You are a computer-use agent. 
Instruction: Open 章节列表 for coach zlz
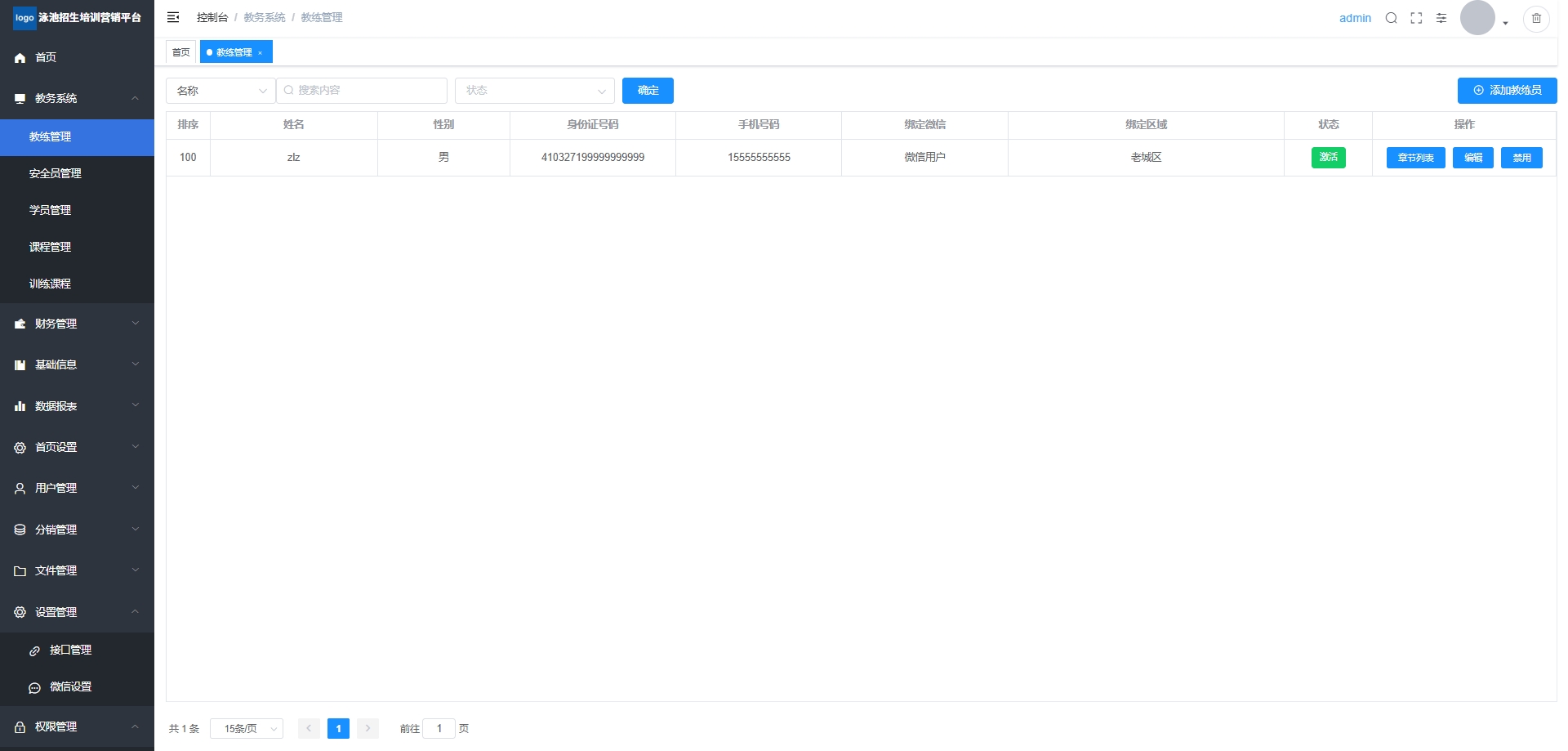[1416, 158]
